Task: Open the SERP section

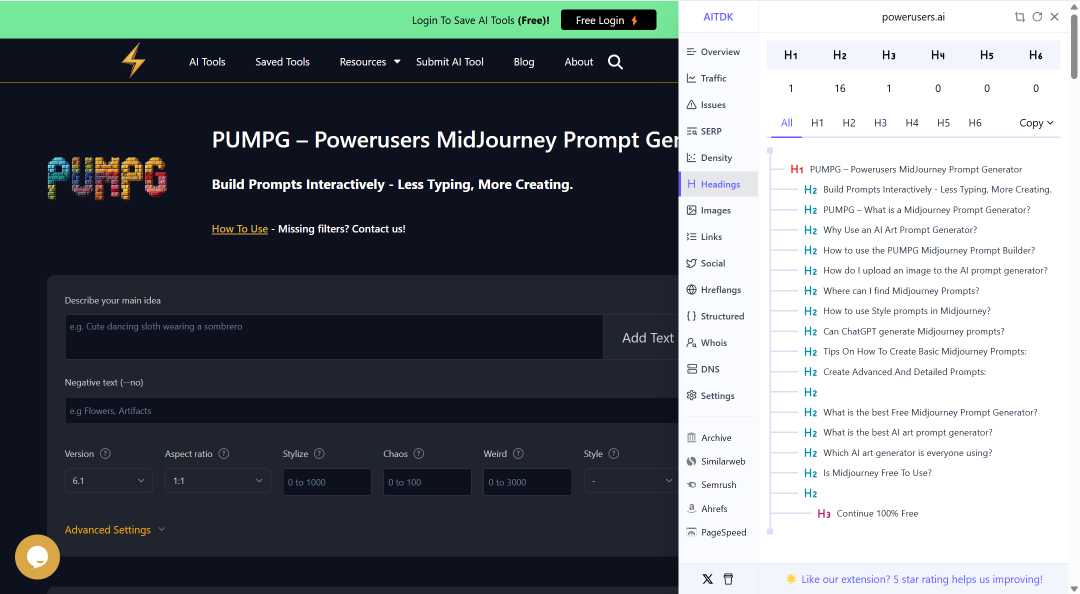Action: point(704,131)
